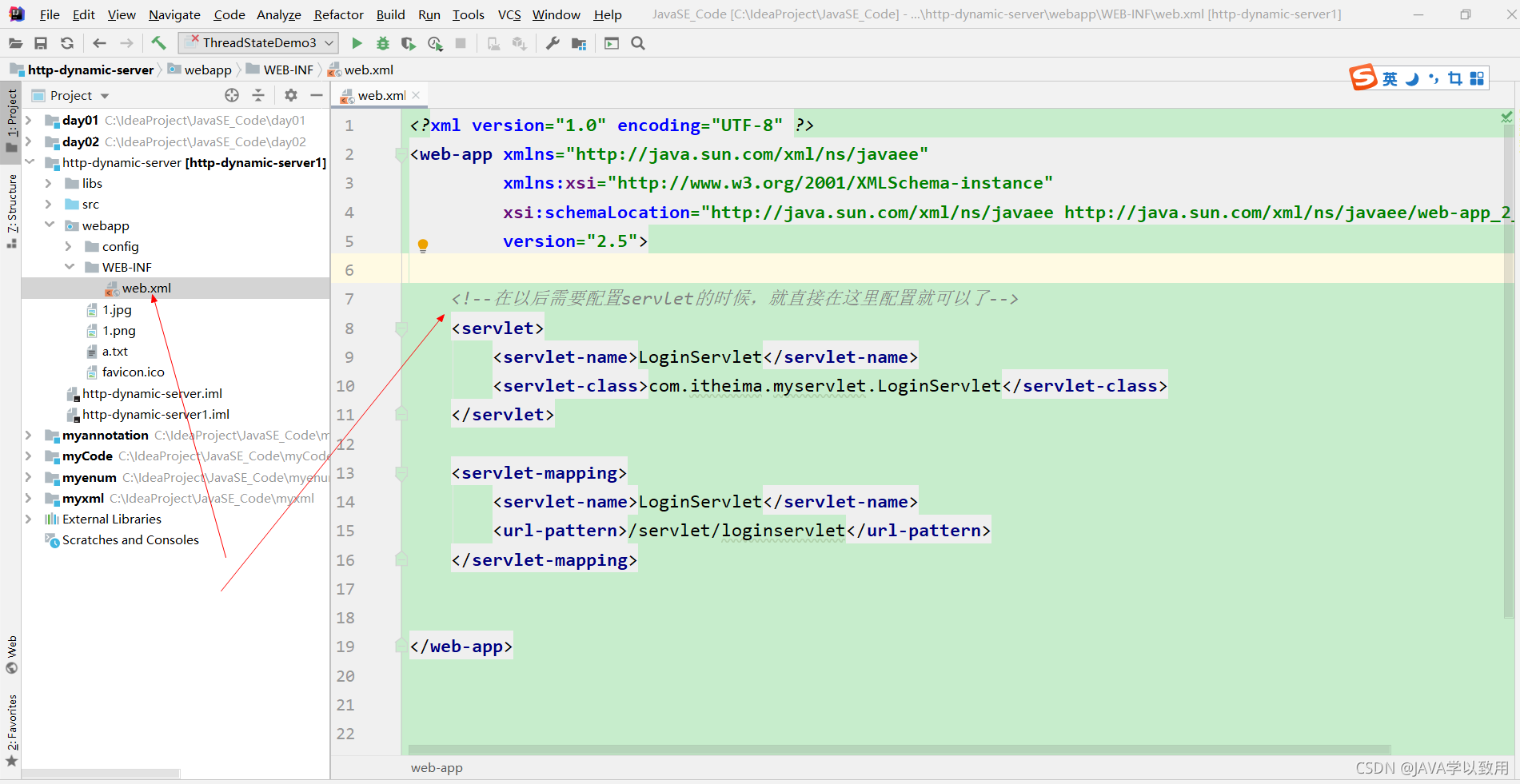Run with Coverage shield icon
Viewport: 1520px width, 784px height.
click(x=409, y=43)
